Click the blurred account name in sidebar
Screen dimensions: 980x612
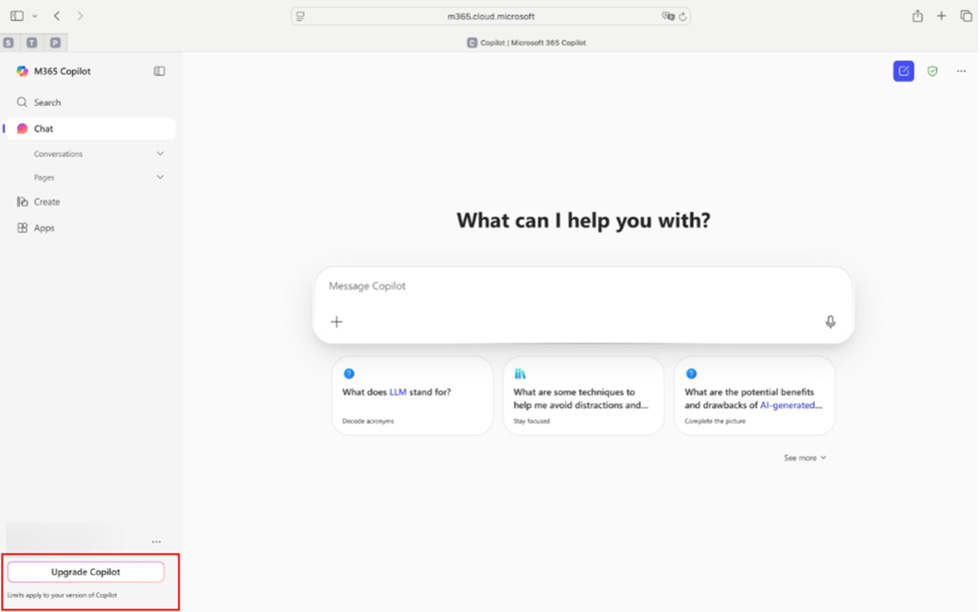pyautogui.click(x=64, y=536)
